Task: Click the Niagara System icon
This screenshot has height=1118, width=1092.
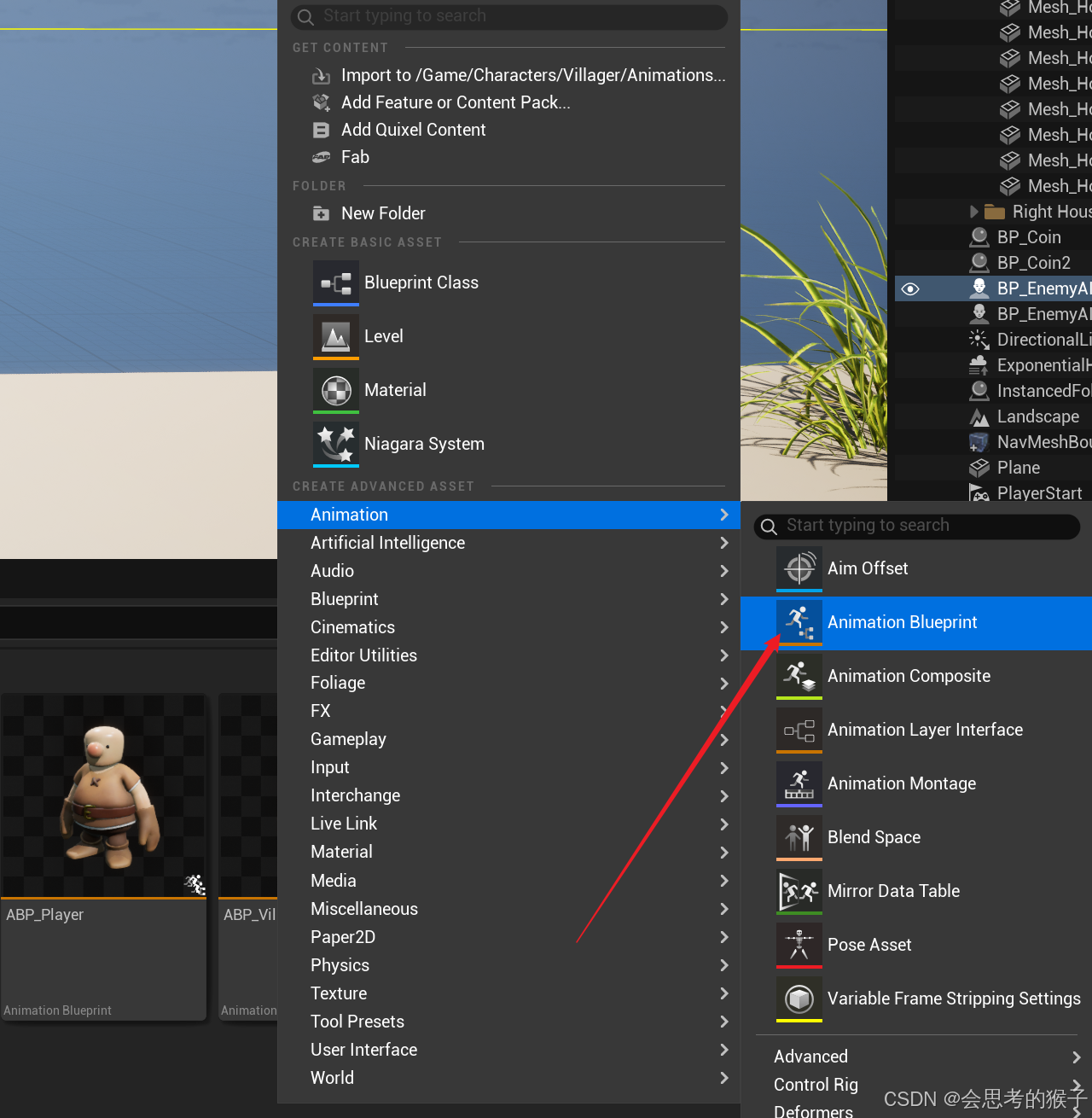Action: [x=336, y=444]
